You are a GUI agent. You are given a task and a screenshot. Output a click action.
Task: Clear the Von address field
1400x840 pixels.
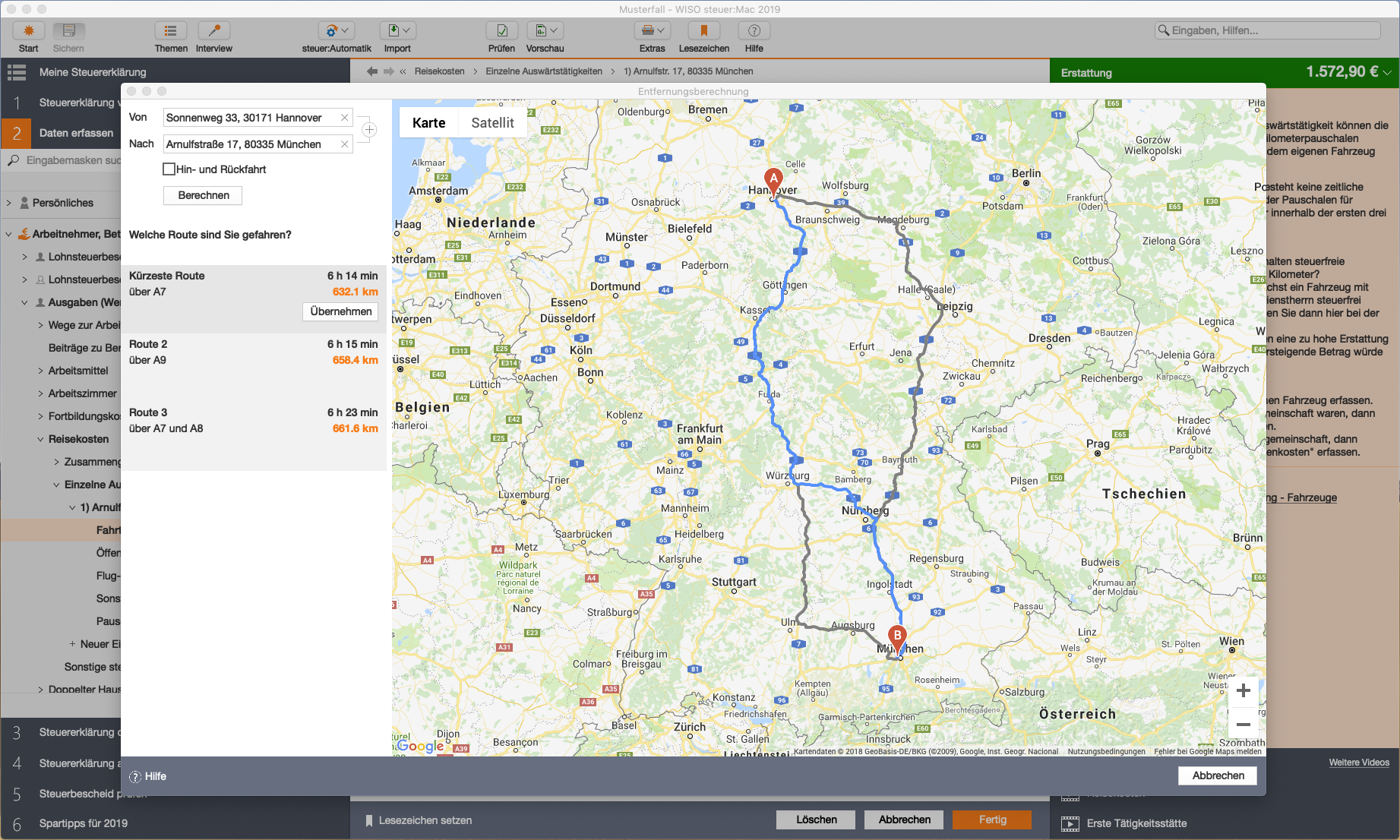click(345, 118)
